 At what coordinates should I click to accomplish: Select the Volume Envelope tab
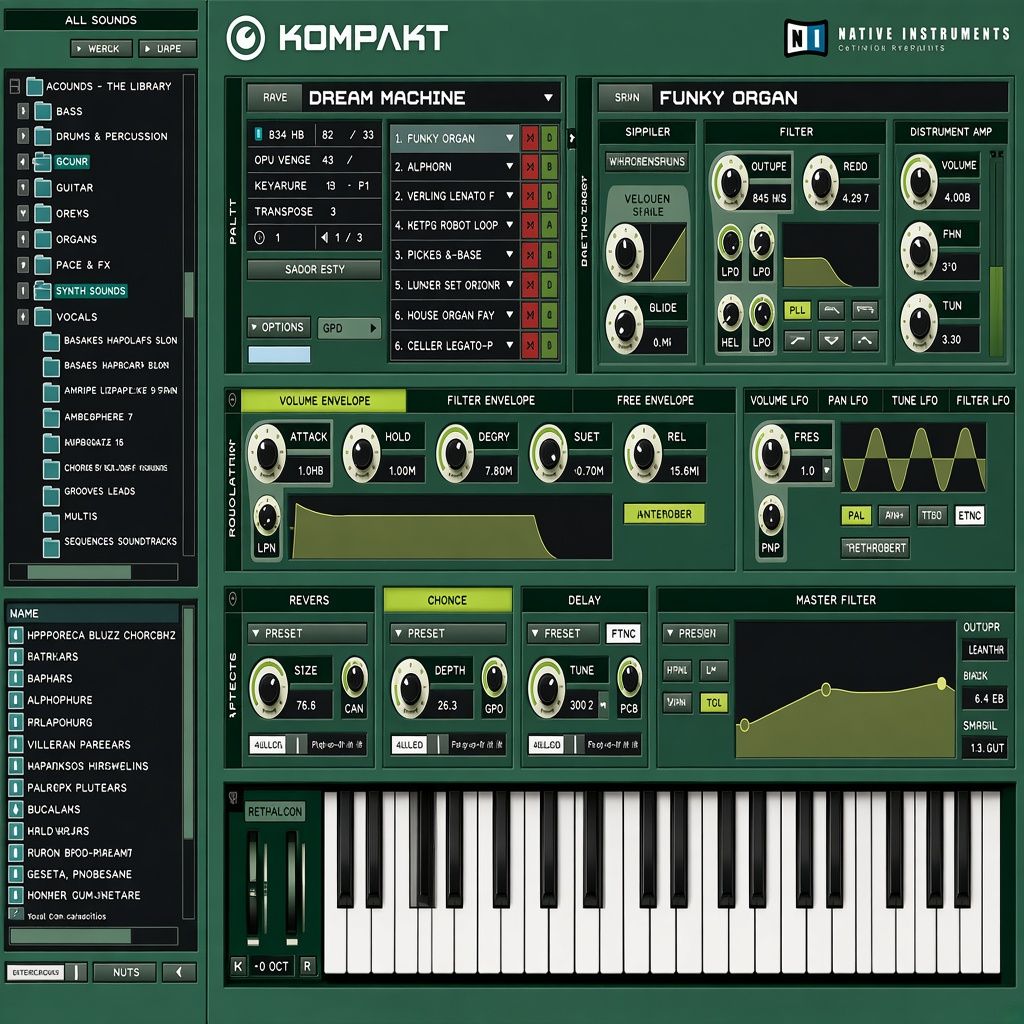click(x=324, y=400)
